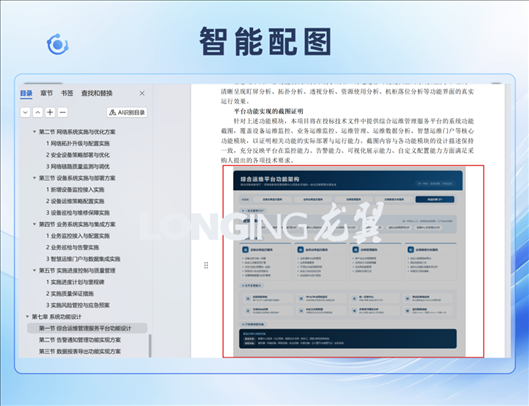Collapse 第五节 实施进度控制与质量管理
This screenshot has width=529, height=406.
point(34,270)
